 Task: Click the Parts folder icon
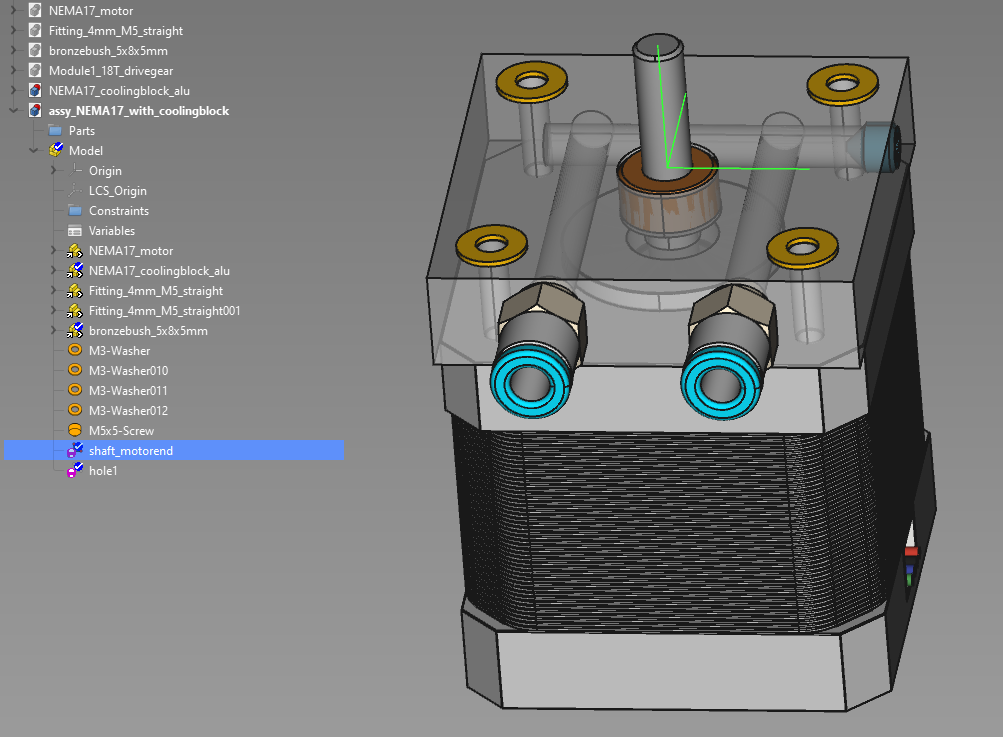tap(55, 131)
